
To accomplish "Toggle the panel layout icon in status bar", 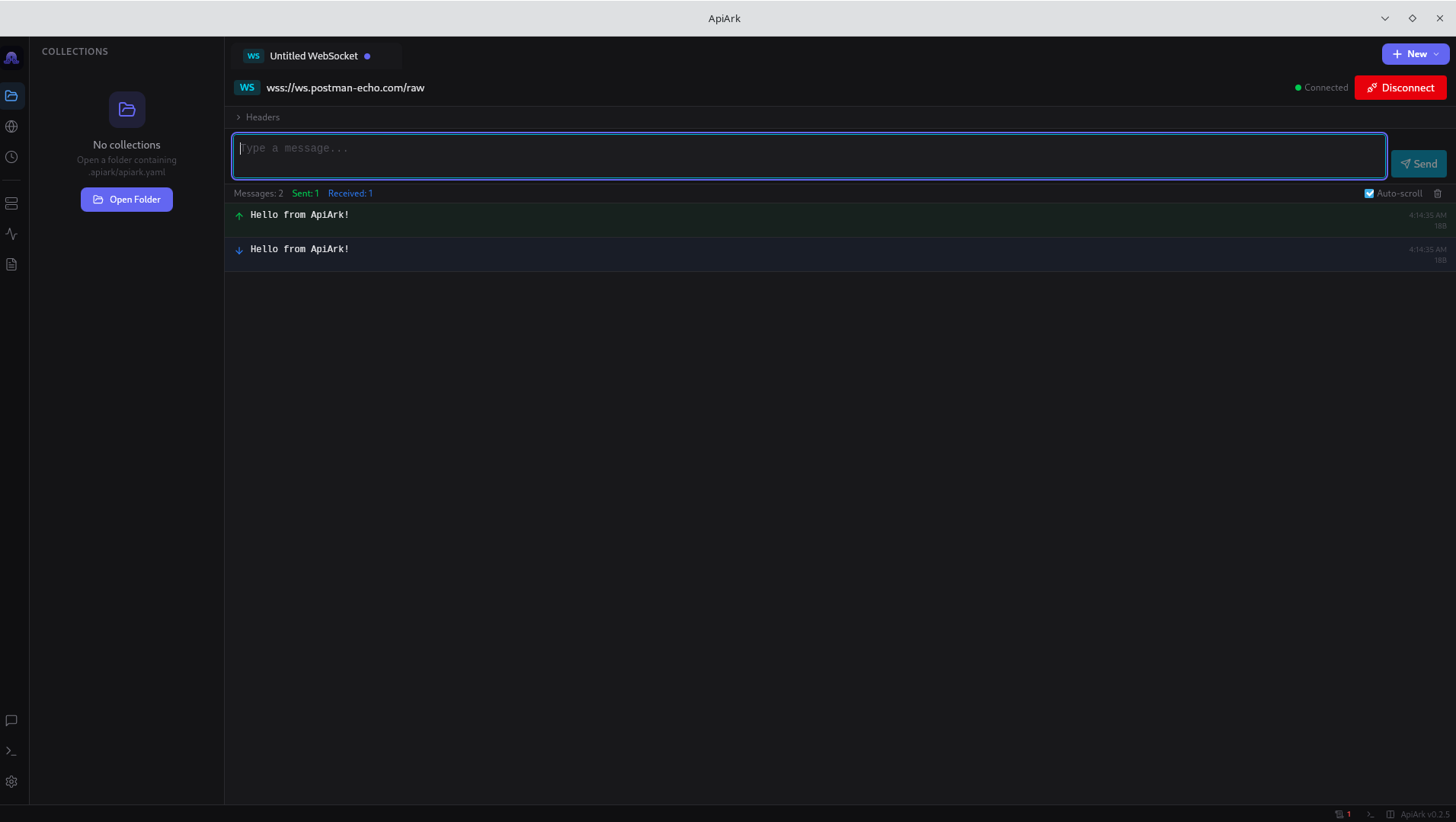I will (1390, 814).
